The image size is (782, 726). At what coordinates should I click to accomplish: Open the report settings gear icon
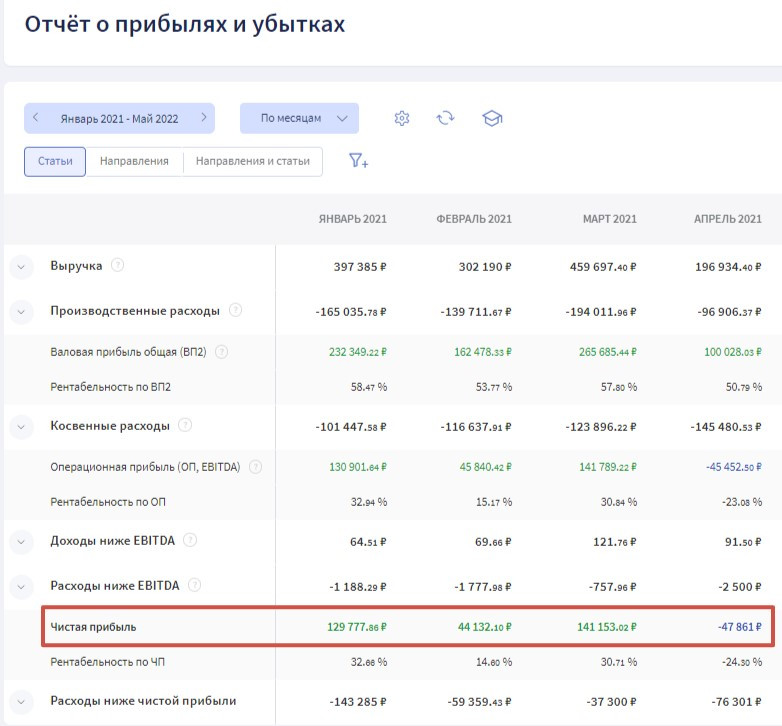point(402,118)
